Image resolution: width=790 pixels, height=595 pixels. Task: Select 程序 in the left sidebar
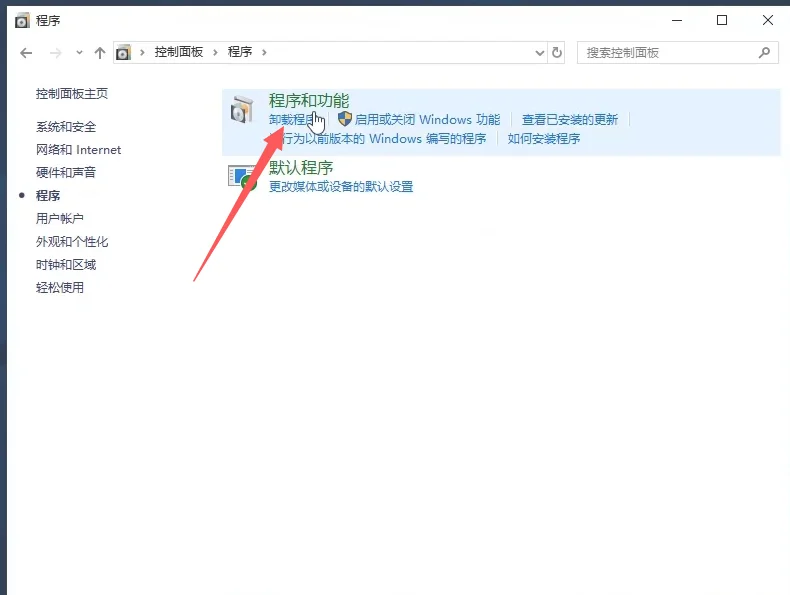tap(48, 195)
